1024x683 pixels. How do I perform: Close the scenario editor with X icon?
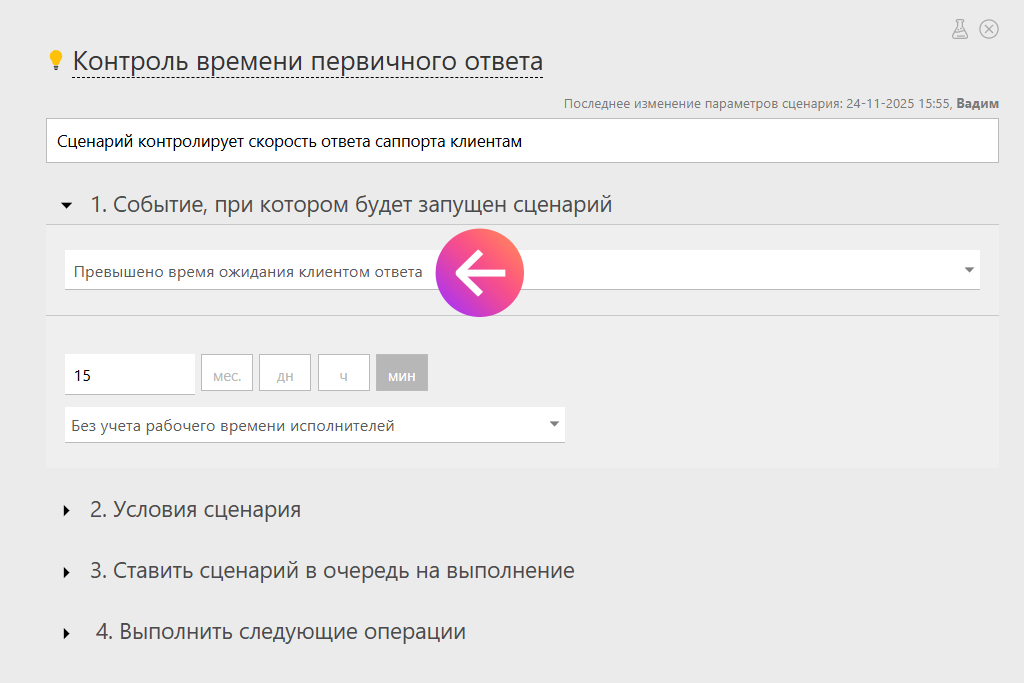point(989,29)
